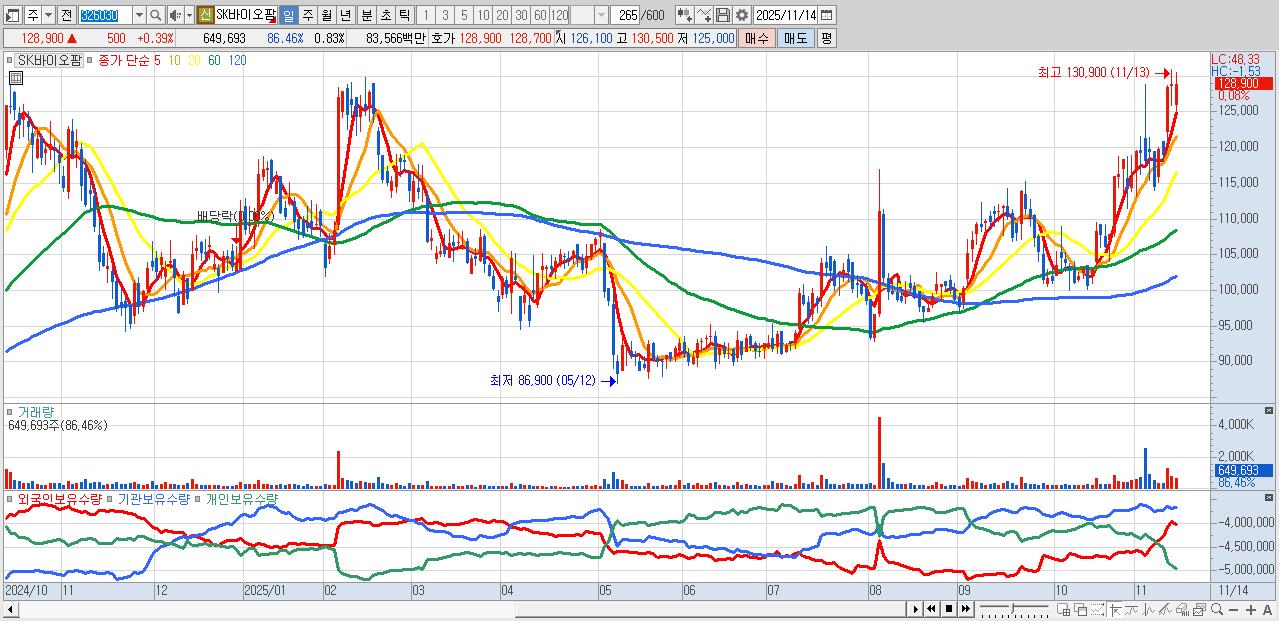This screenshot has width=1279, height=621.
Task: Open stock code history dropdown arrow
Action: pos(139,16)
